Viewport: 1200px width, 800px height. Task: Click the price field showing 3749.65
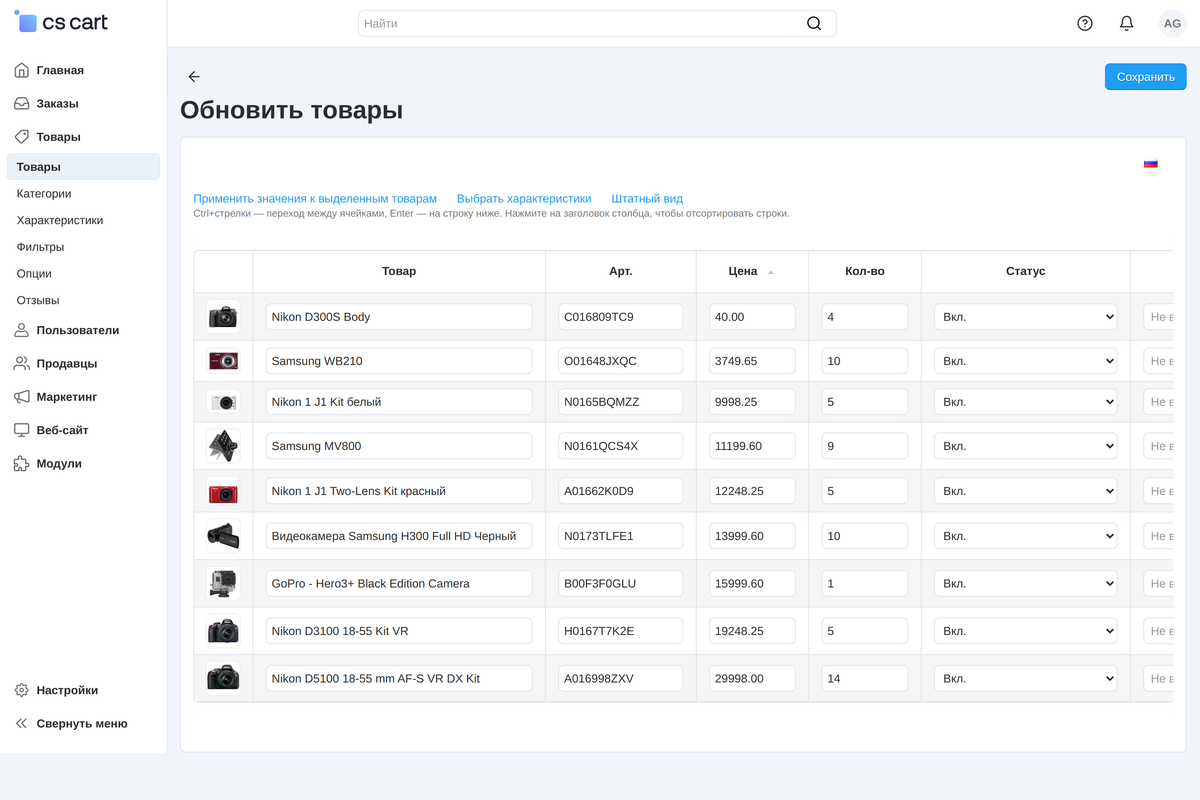click(x=752, y=361)
